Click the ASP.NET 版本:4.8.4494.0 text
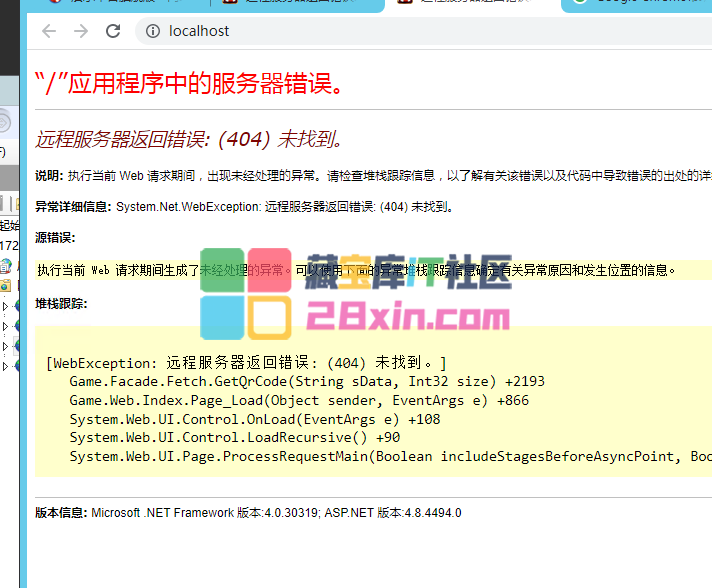712x588 pixels. [x=393, y=513]
